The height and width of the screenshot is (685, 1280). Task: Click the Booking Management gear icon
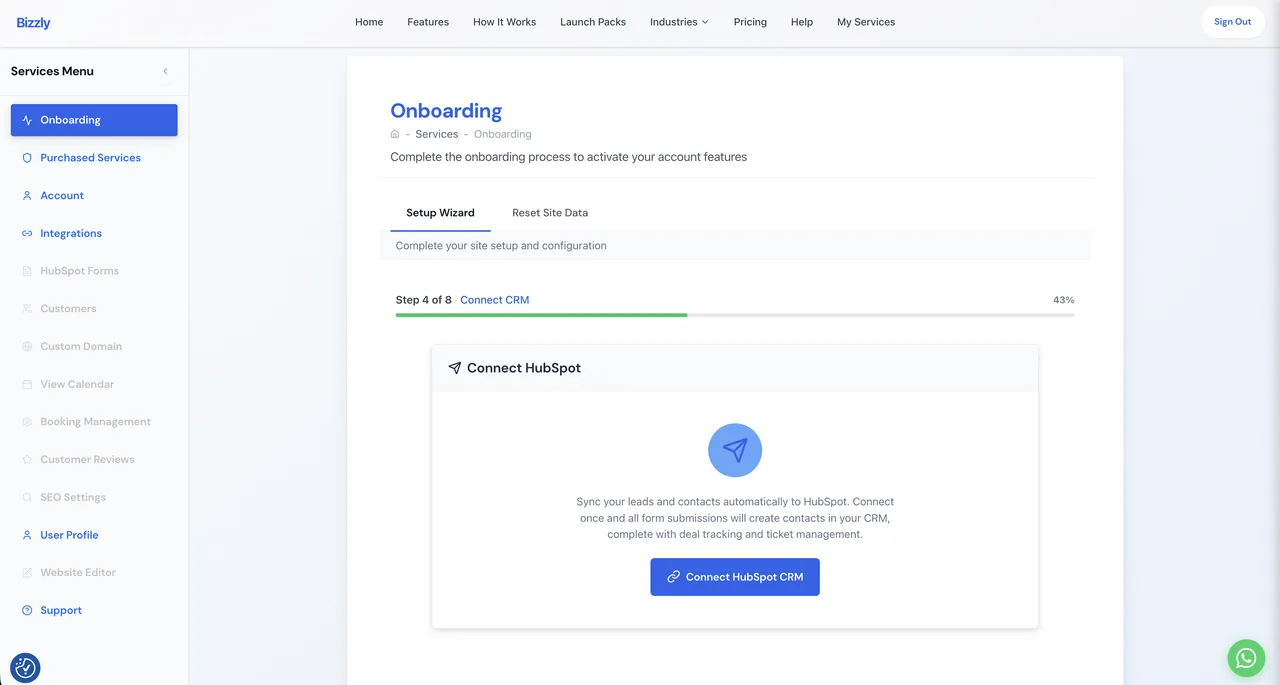click(x=27, y=422)
